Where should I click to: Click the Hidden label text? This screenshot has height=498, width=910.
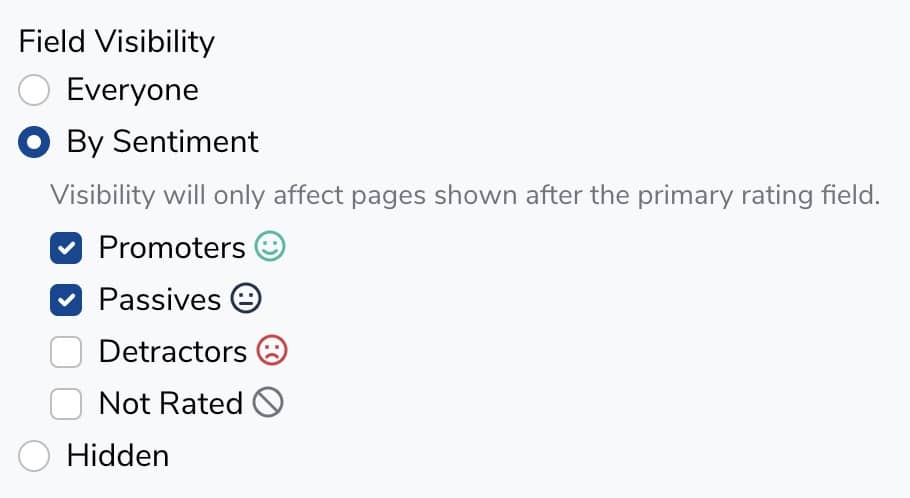117,456
